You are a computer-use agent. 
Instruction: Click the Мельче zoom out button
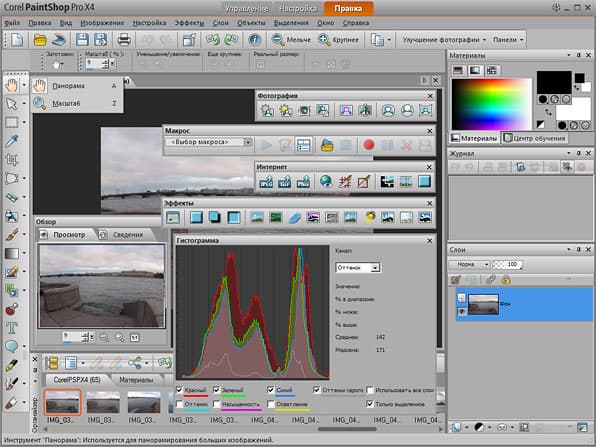point(292,40)
